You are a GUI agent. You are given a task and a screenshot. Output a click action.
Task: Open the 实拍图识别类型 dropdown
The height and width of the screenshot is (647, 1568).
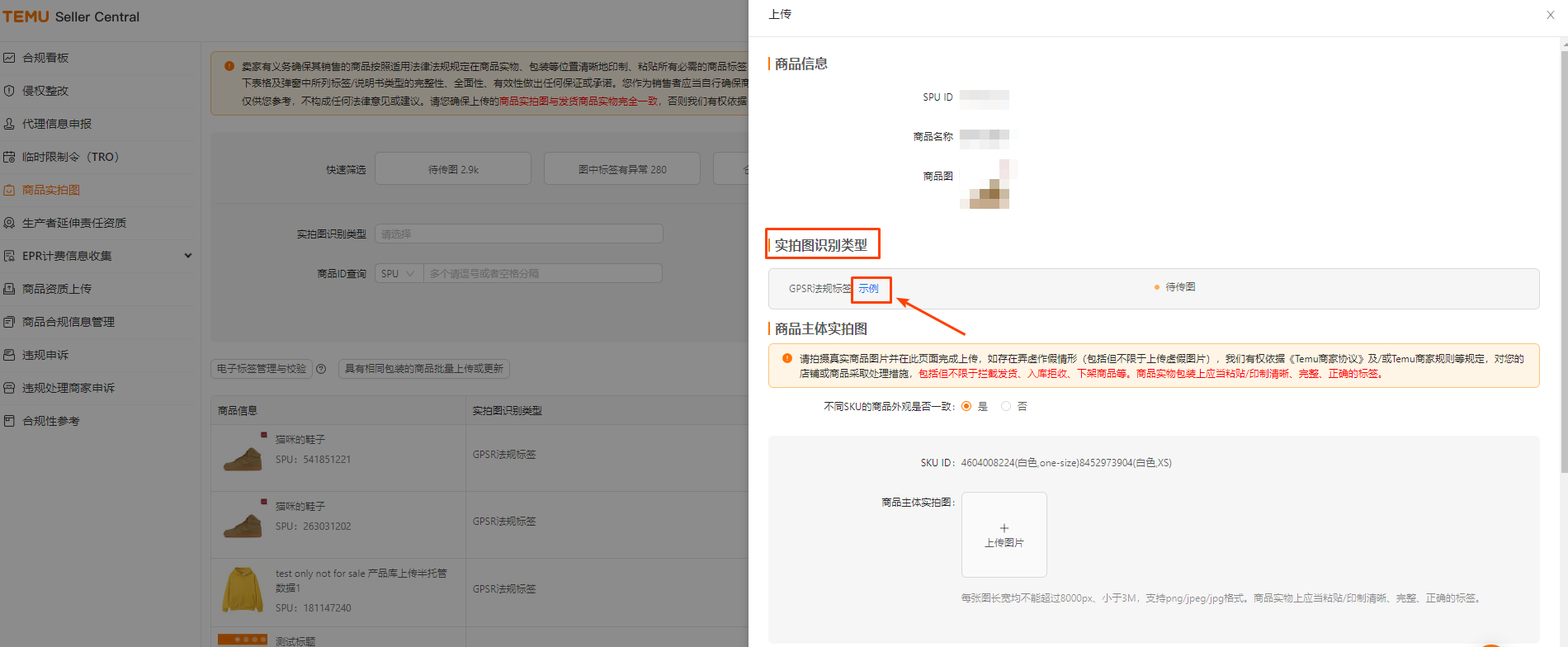click(x=519, y=234)
